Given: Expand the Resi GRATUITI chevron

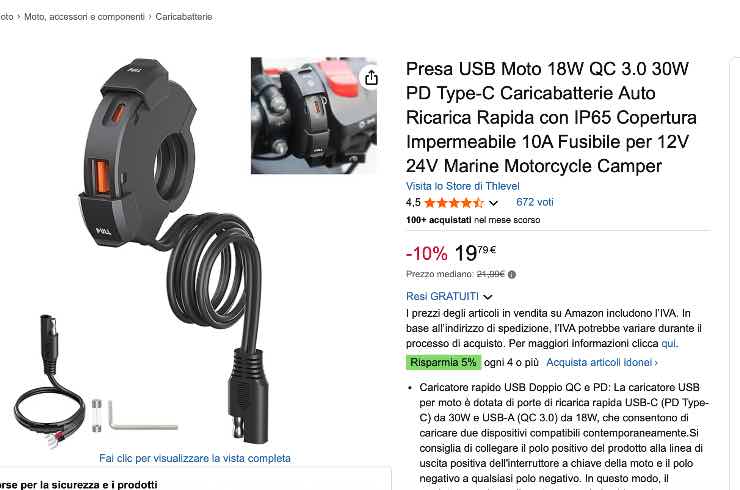Looking at the screenshot, I should [488, 296].
